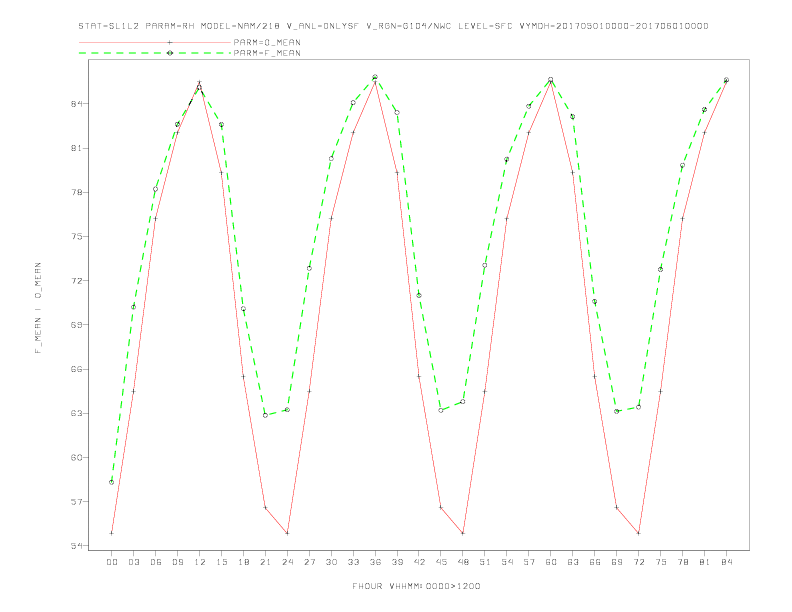Click x-axis tick label 06
The height and width of the screenshot is (612, 792).
(x=156, y=562)
